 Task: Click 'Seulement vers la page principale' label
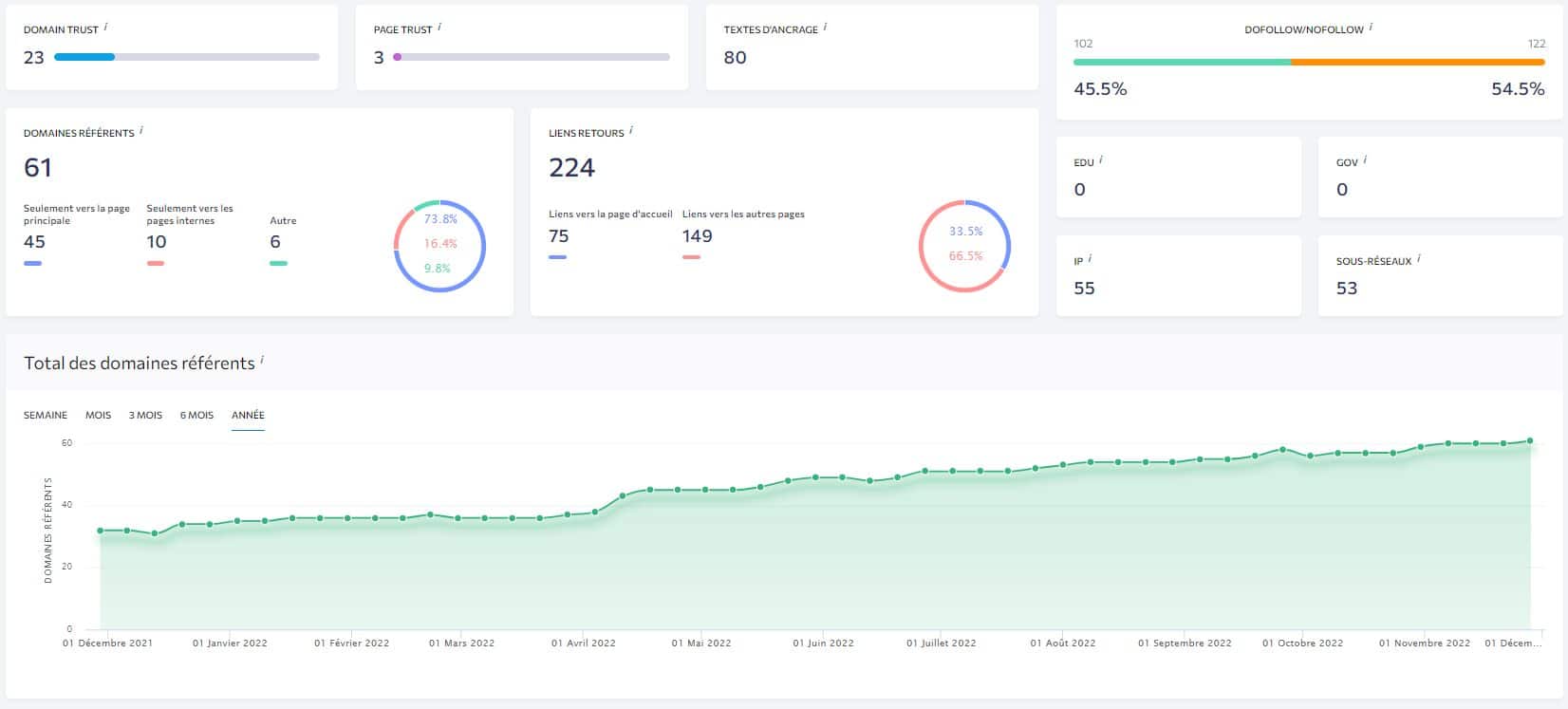pyautogui.click(x=77, y=215)
